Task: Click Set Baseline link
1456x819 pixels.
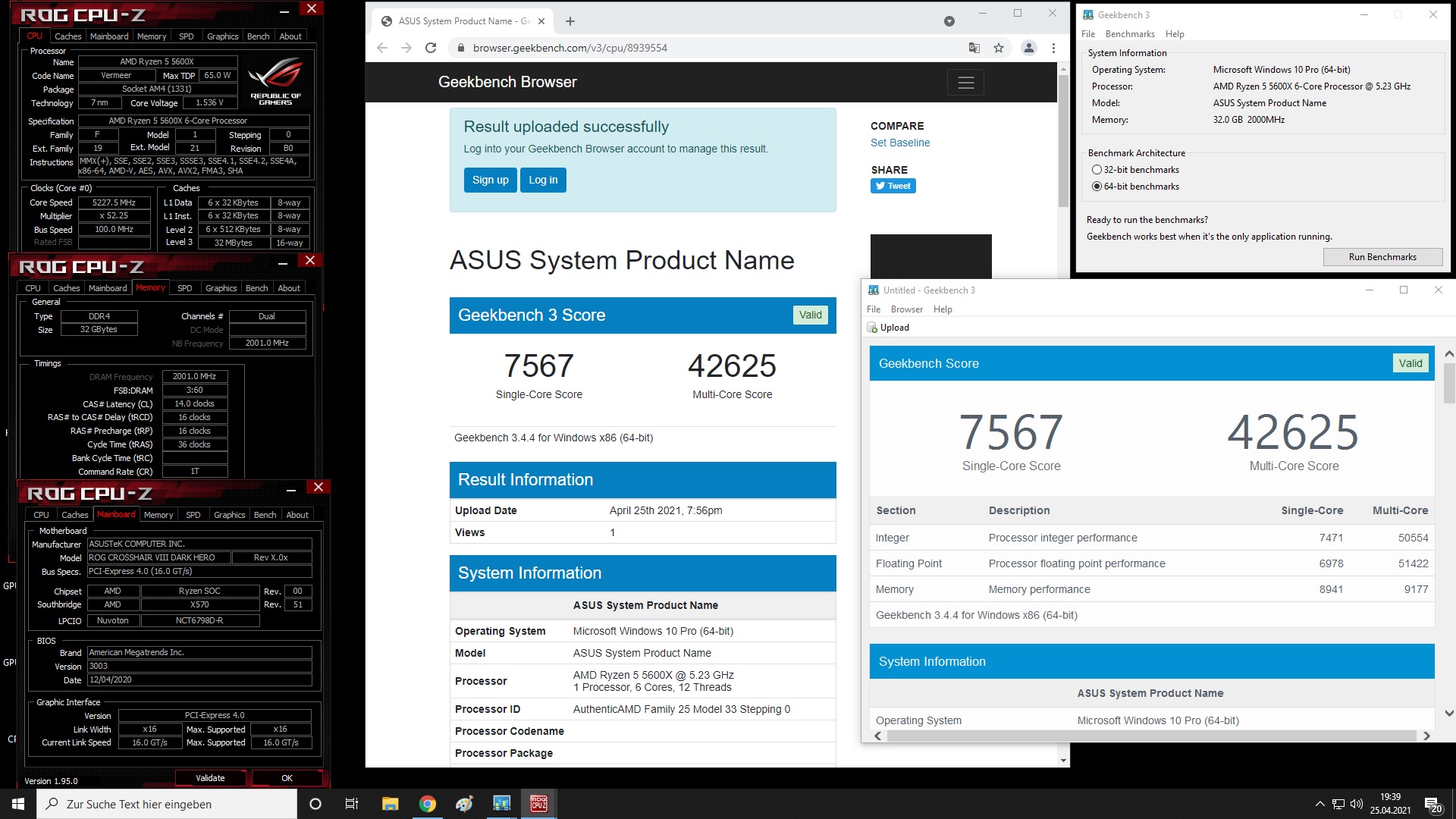Action: point(900,143)
